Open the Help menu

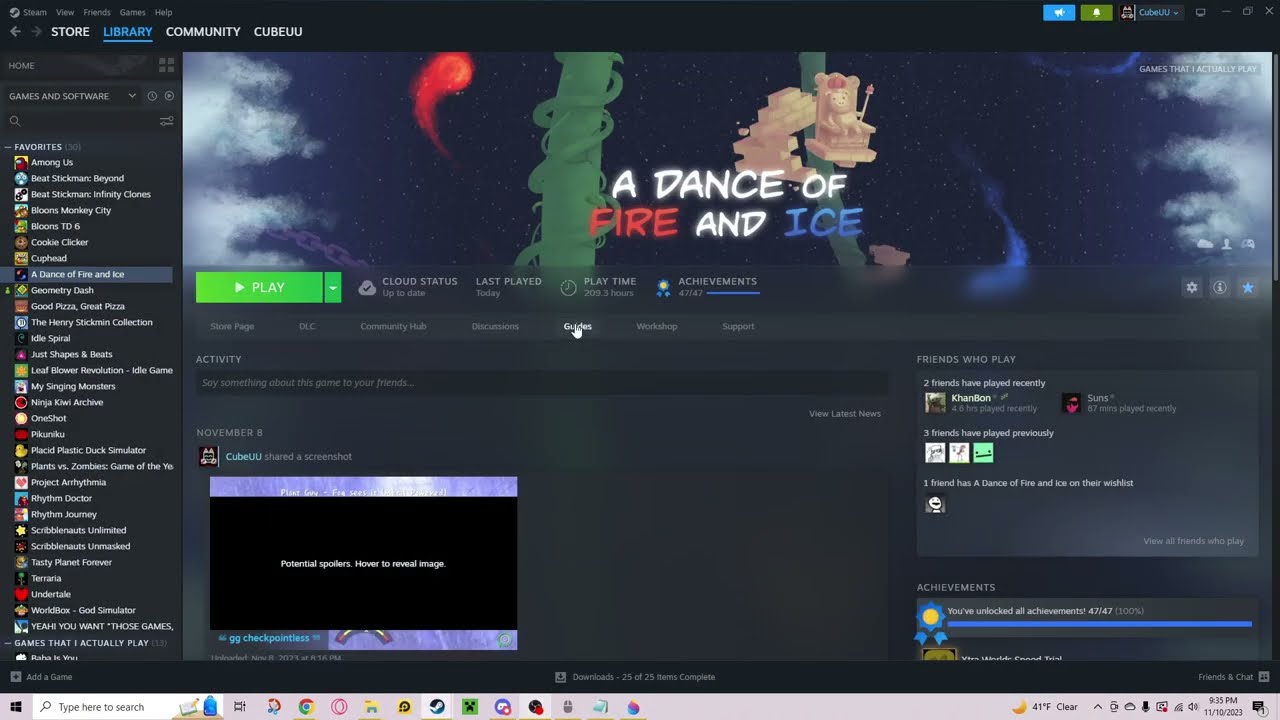point(163,12)
